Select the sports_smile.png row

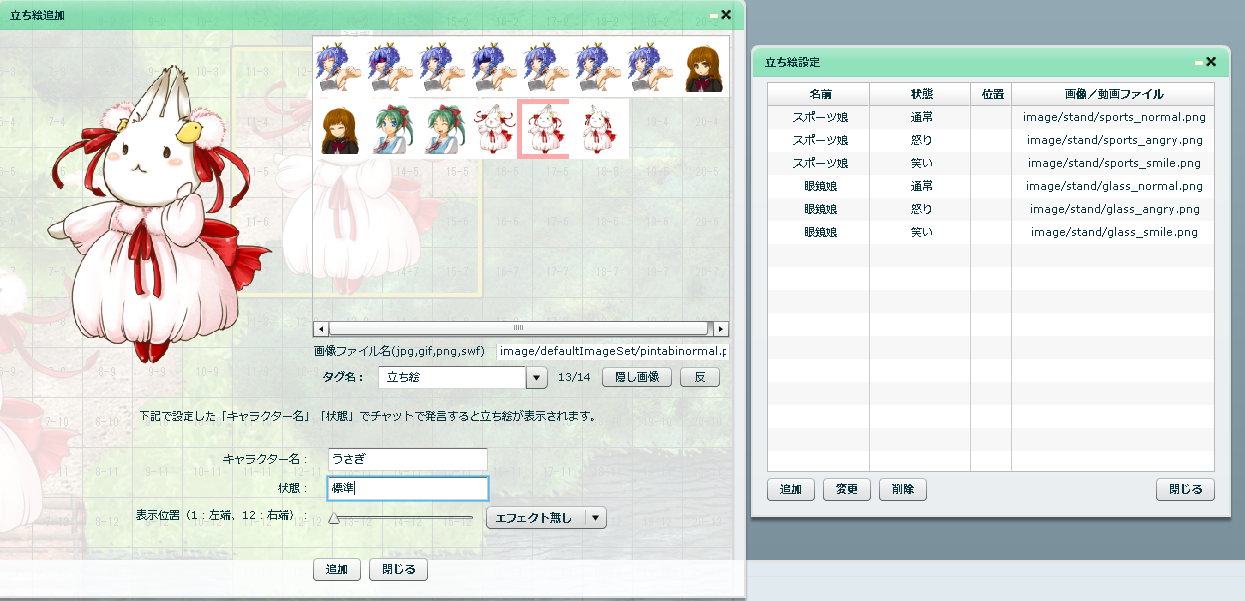pyautogui.click(x=991, y=163)
